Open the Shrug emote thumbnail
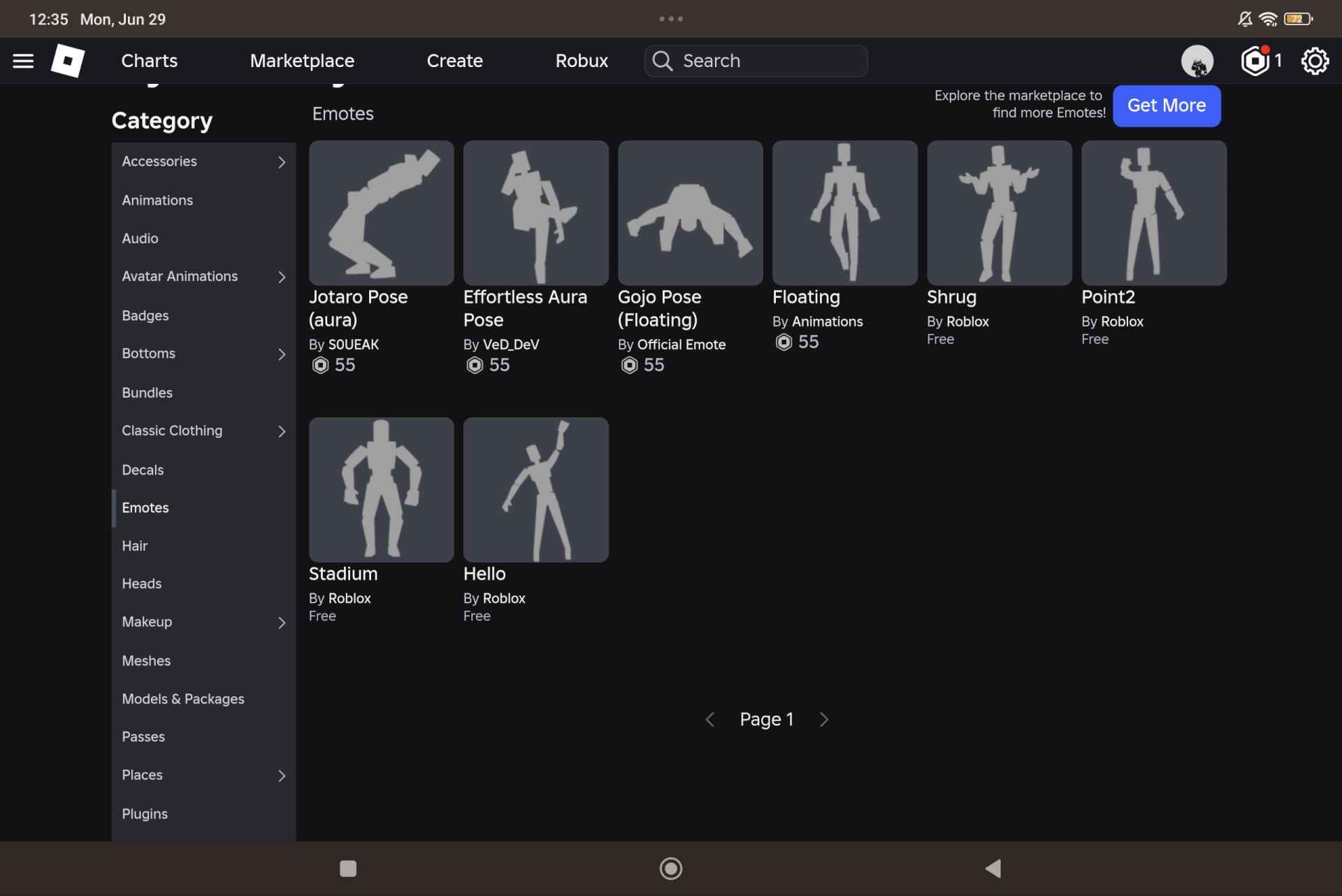The height and width of the screenshot is (896, 1342). tap(999, 212)
